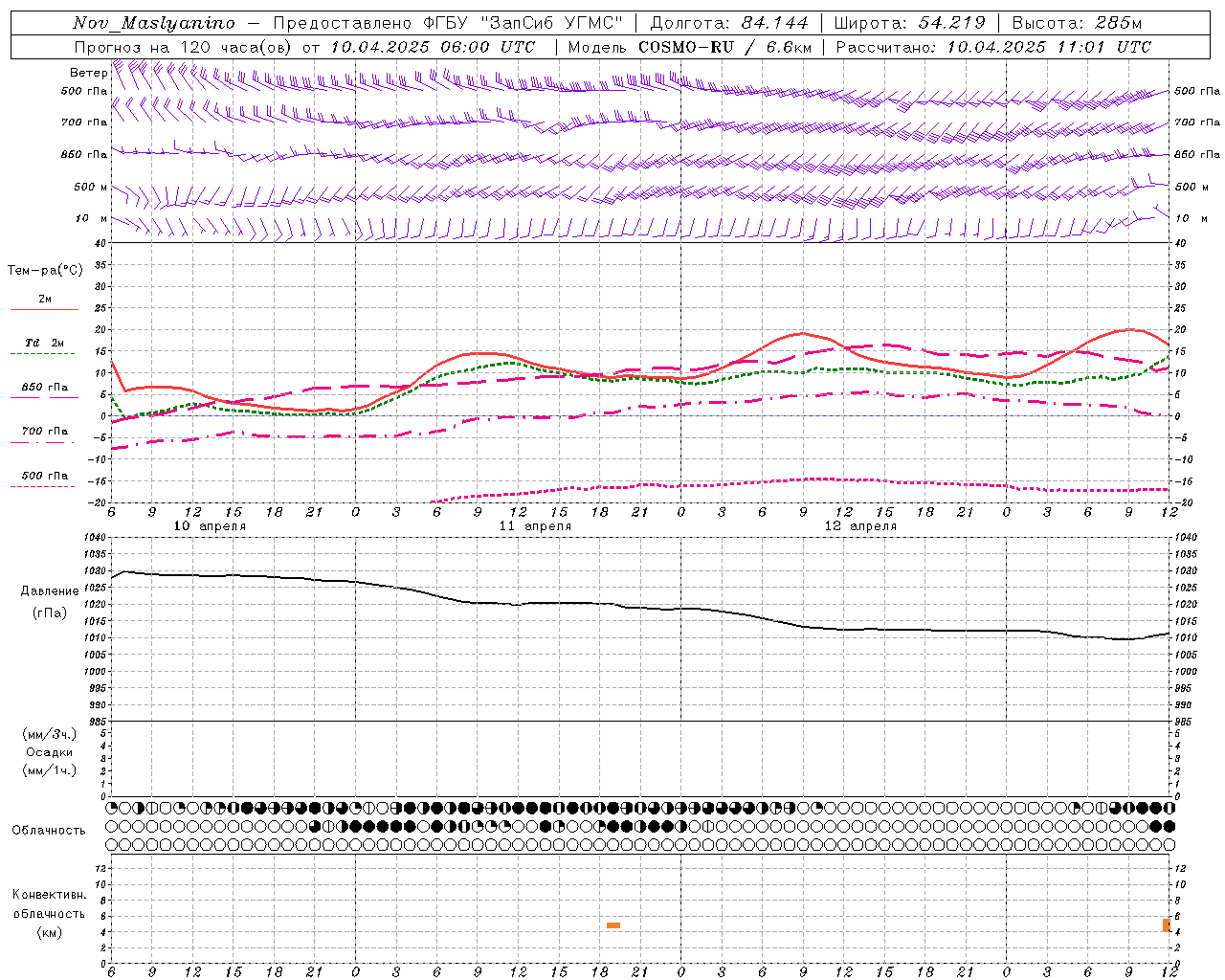Click the 10 м wind level label on left
Screen dimensions: 1225x980
[91, 218]
